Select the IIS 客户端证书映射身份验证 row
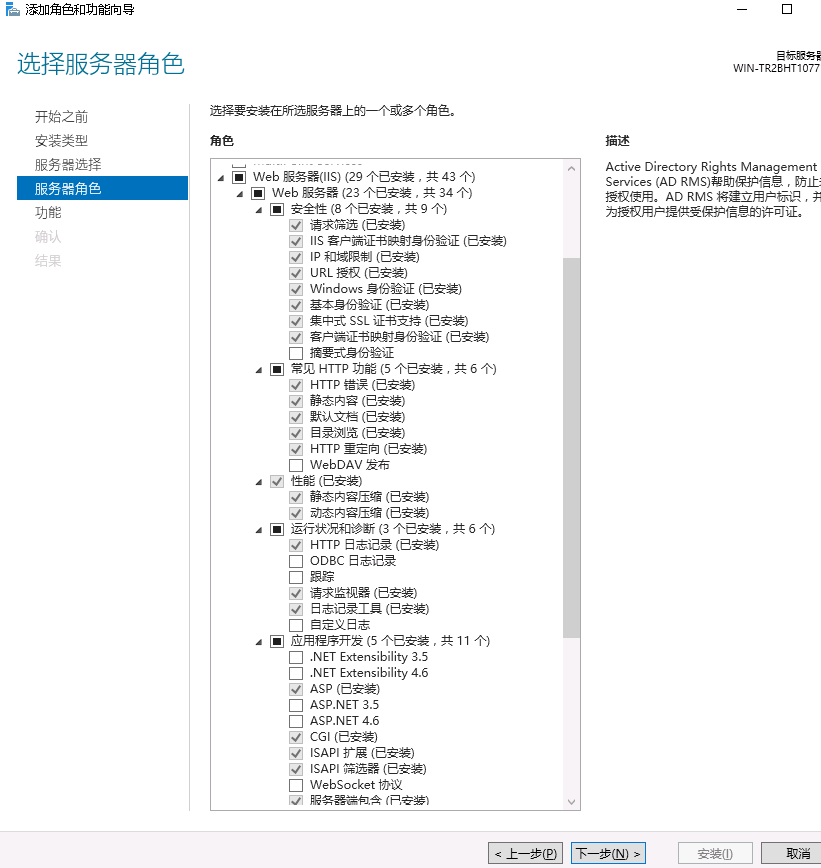The height and width of the screenshot is (868, 821). tap(408, 241)
